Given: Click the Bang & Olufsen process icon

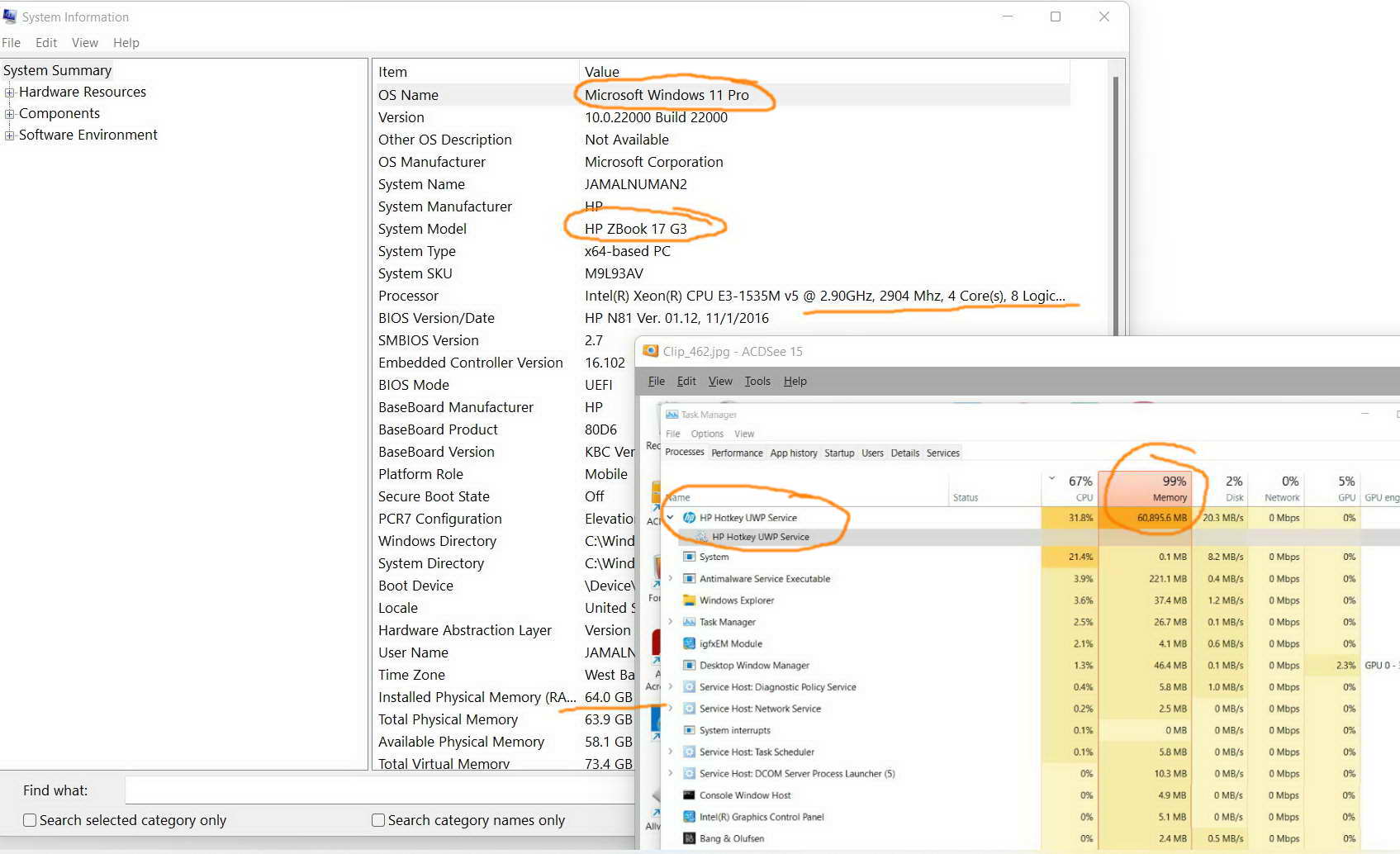Looking at the screenshot, I should click(x=689, y=838).
